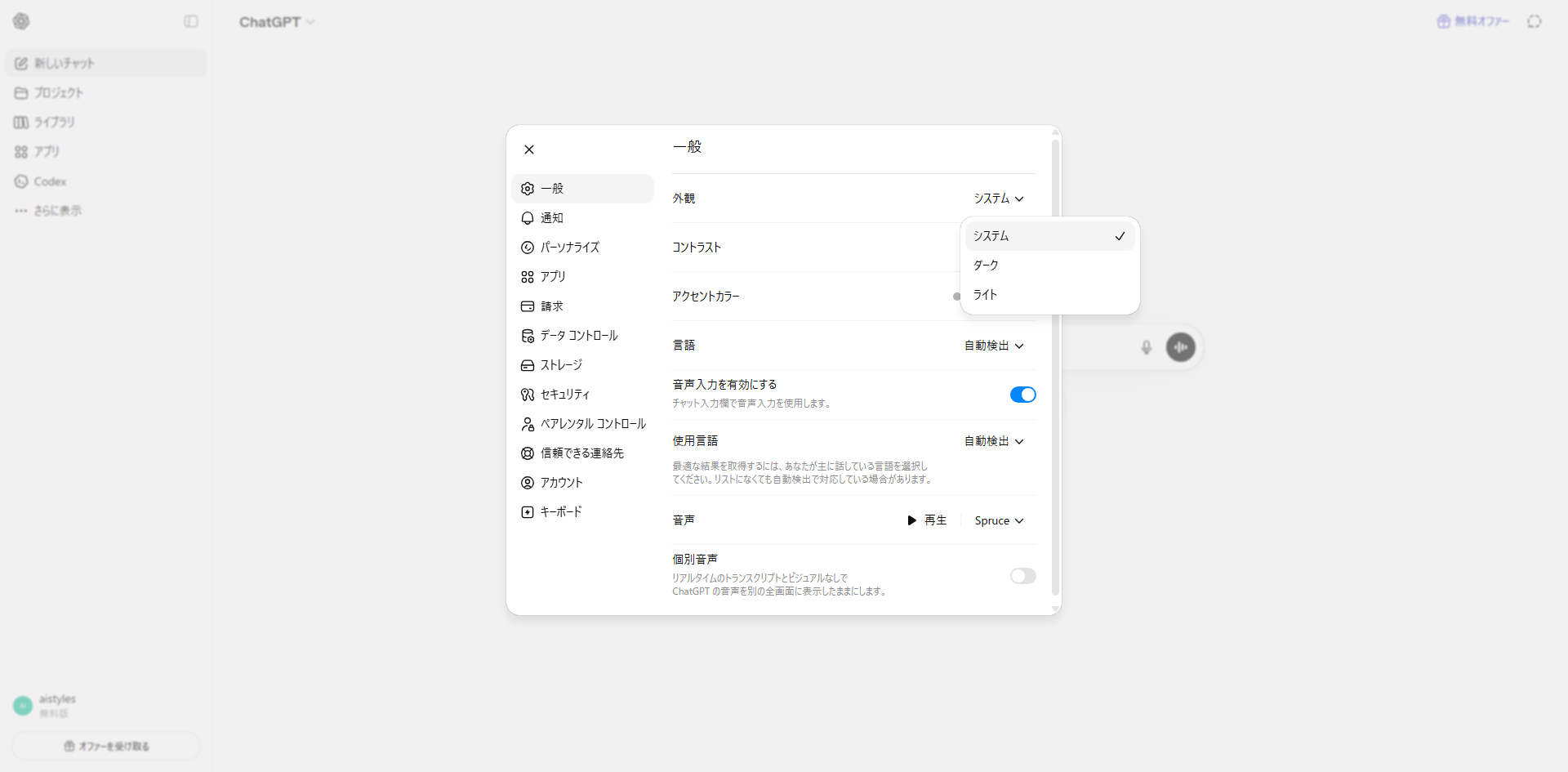Expand the Spruce voice dropdown

click(999, 520)
